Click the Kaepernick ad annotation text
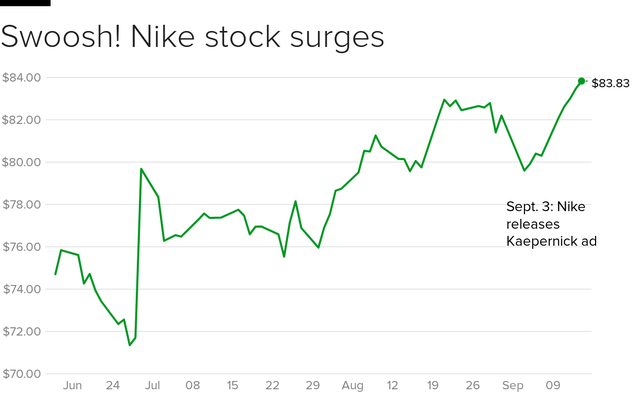The width and height of the screenshot is (640, 413). tap(551, 224)
